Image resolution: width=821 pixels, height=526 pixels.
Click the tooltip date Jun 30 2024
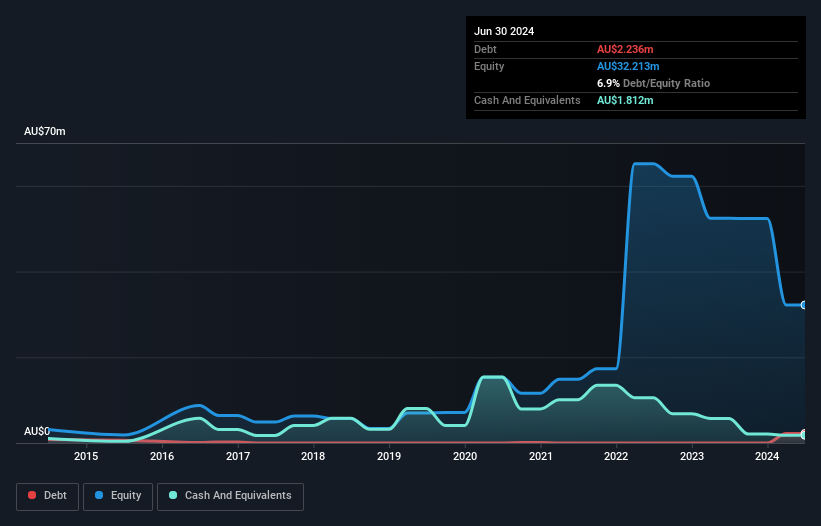[504, 31]
